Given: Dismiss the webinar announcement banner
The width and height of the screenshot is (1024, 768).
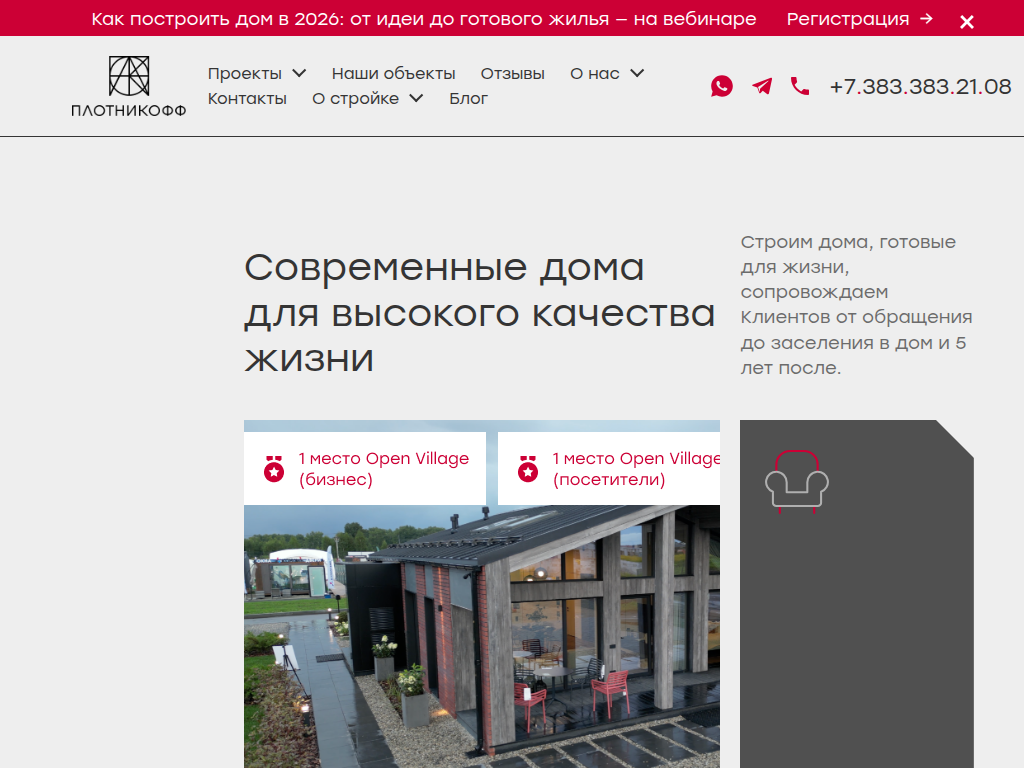Looking at the screenshot, I should coord(966,20).
